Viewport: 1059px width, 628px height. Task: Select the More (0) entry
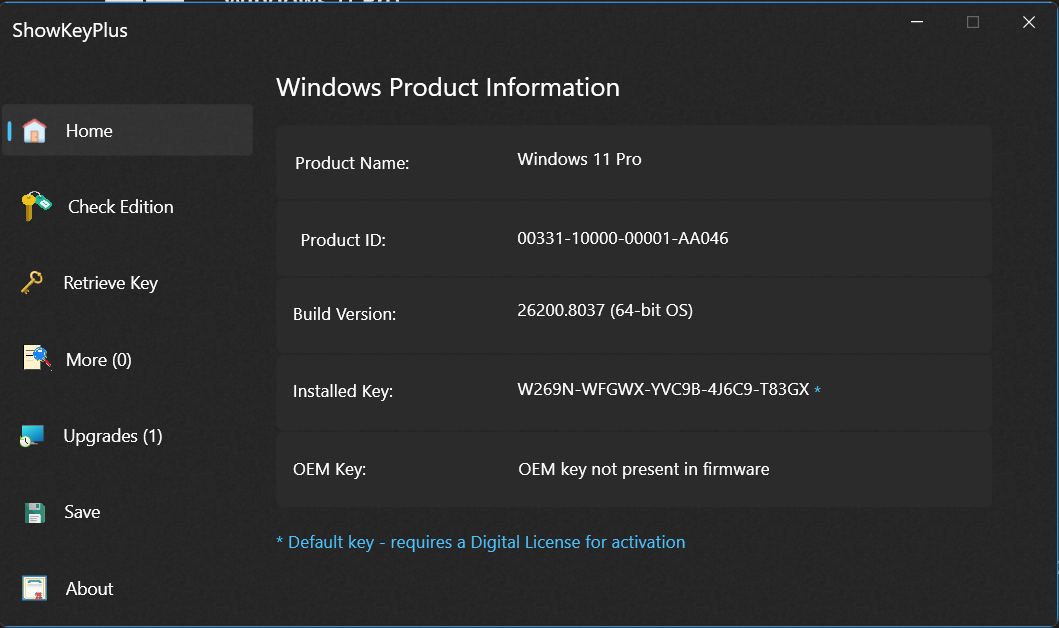click(x=99, y=360)
